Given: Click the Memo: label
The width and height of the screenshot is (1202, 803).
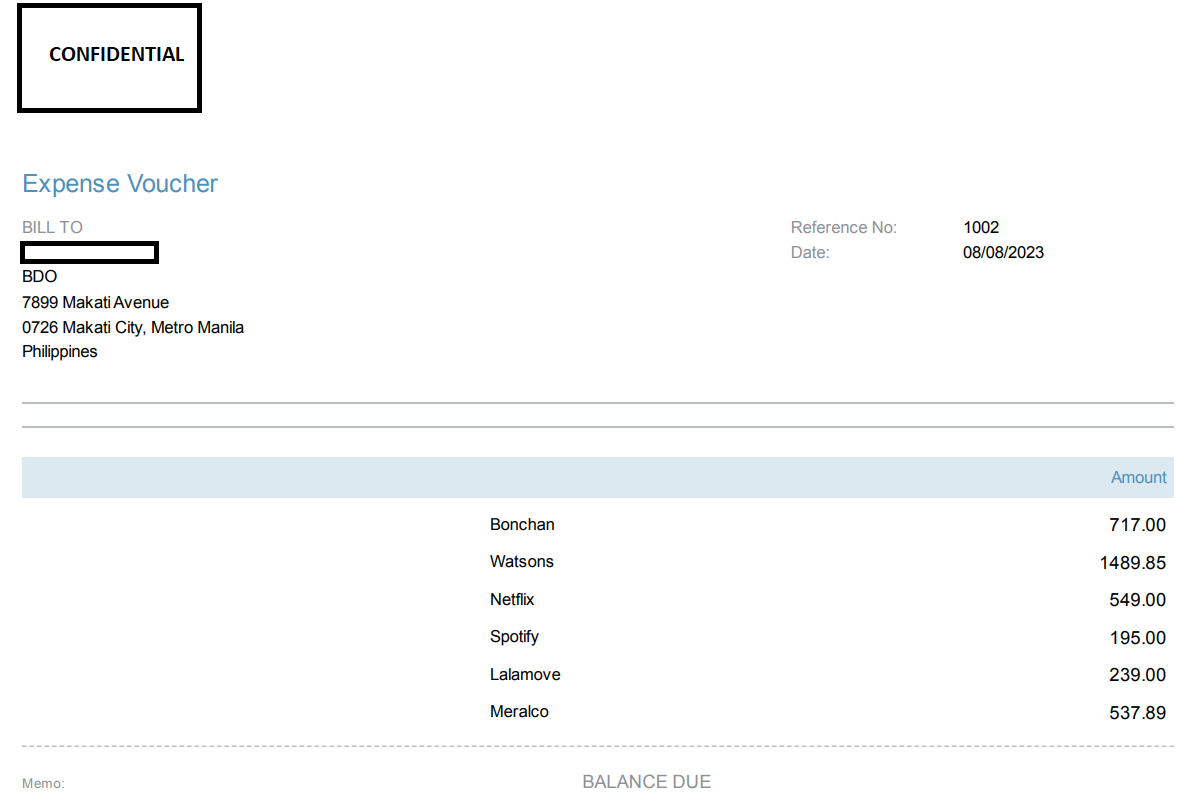Looking at the screenshot, I should (x=43, y=784).
